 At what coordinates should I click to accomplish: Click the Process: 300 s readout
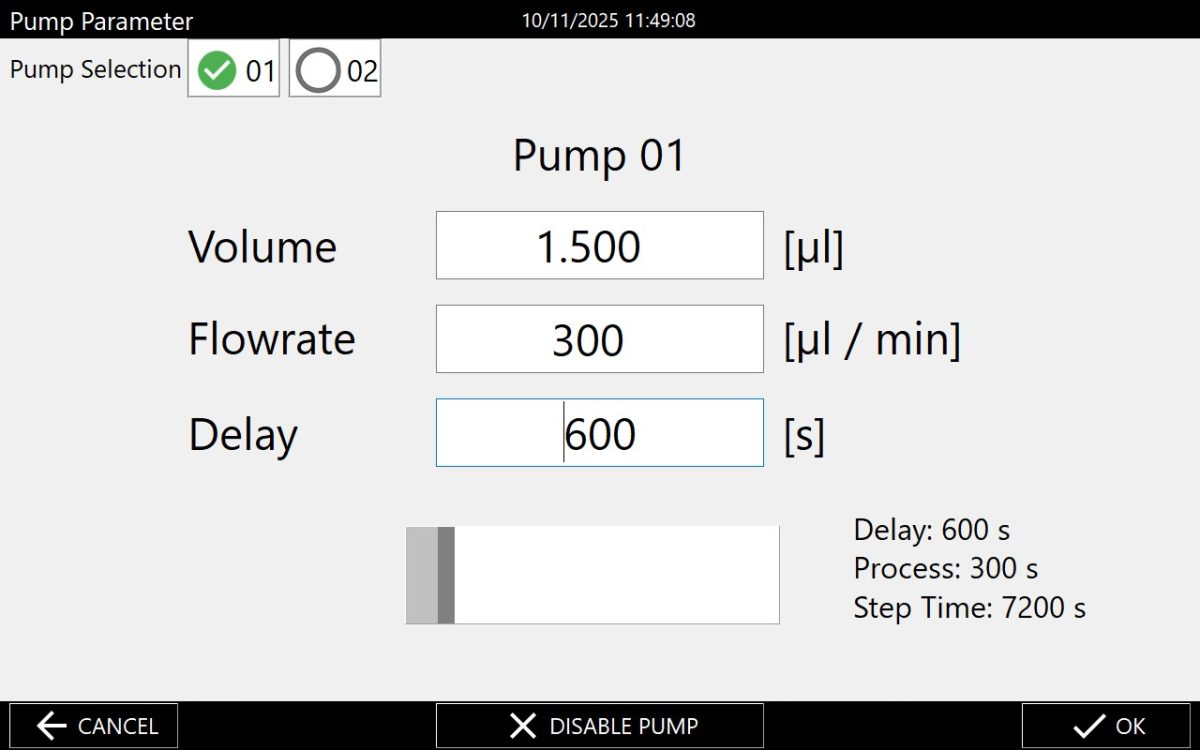click(945, 569)
